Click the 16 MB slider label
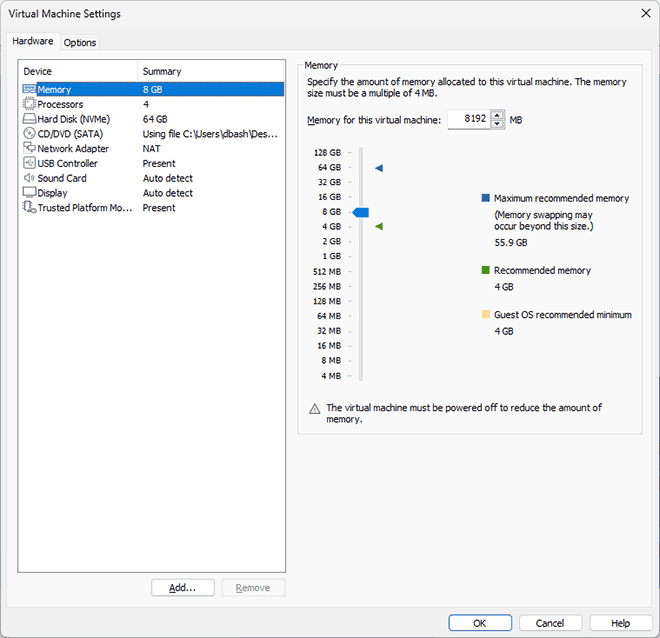The width and height of the screenshot is (660, 638). (329, 346)
